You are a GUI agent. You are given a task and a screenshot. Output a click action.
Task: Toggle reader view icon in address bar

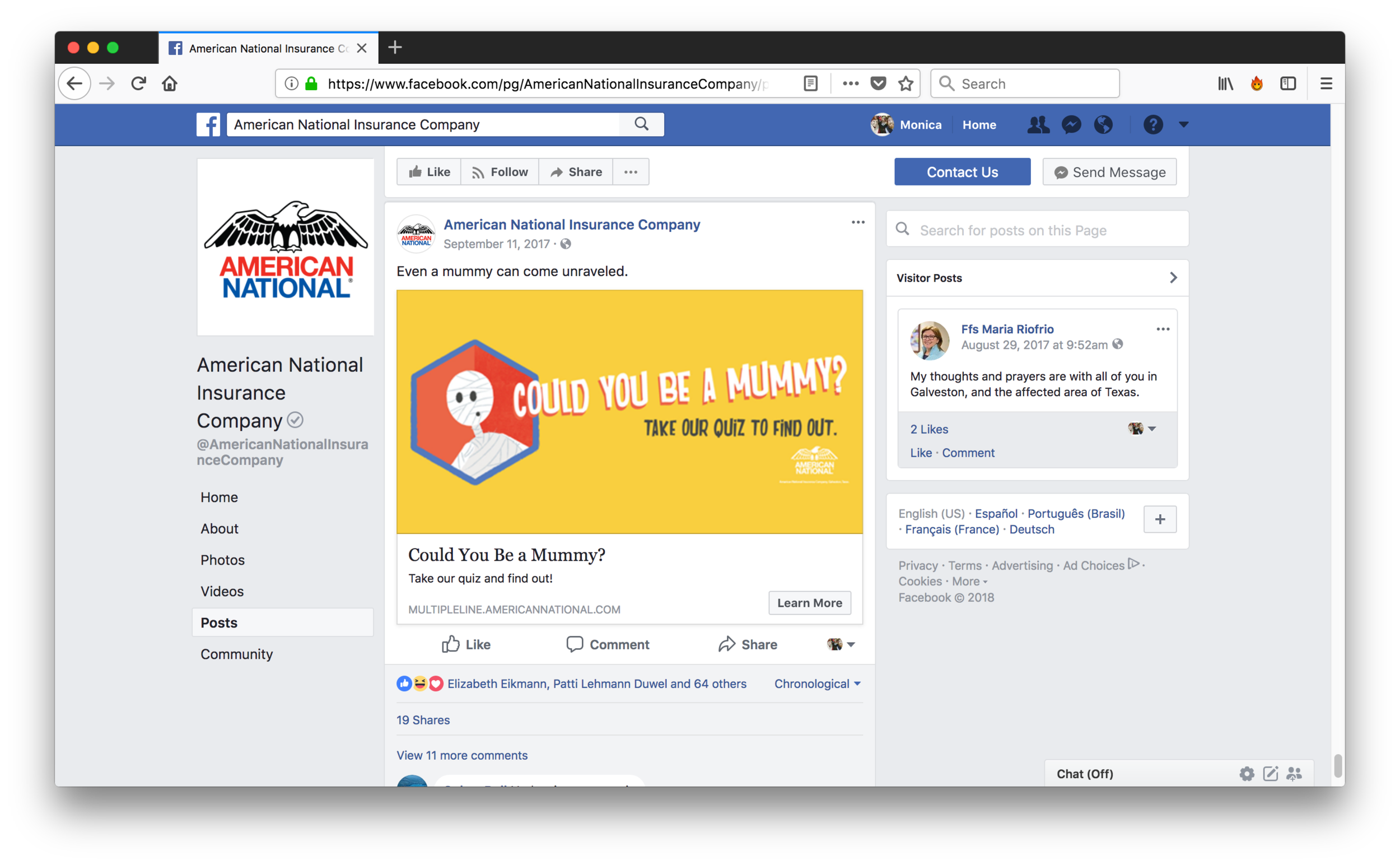tap(810, 83)
